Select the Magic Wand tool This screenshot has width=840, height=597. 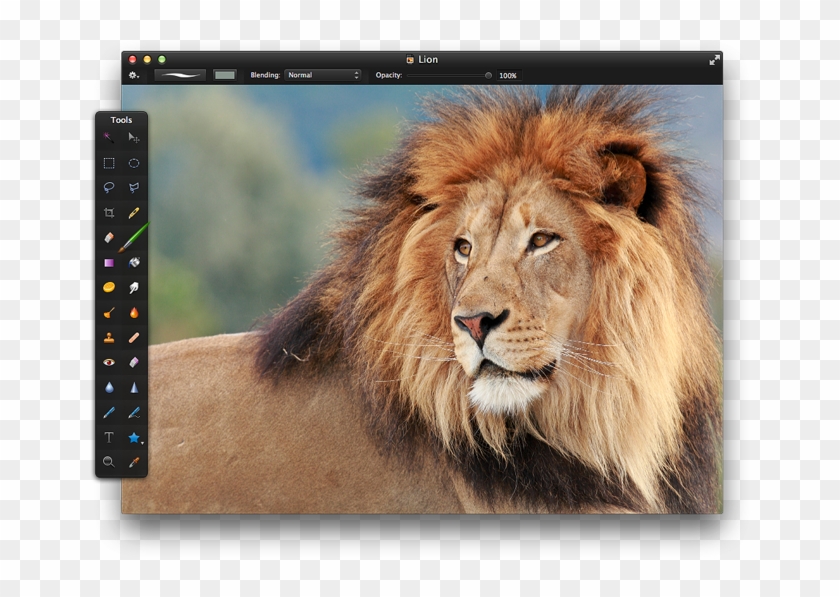click(109, 137)
